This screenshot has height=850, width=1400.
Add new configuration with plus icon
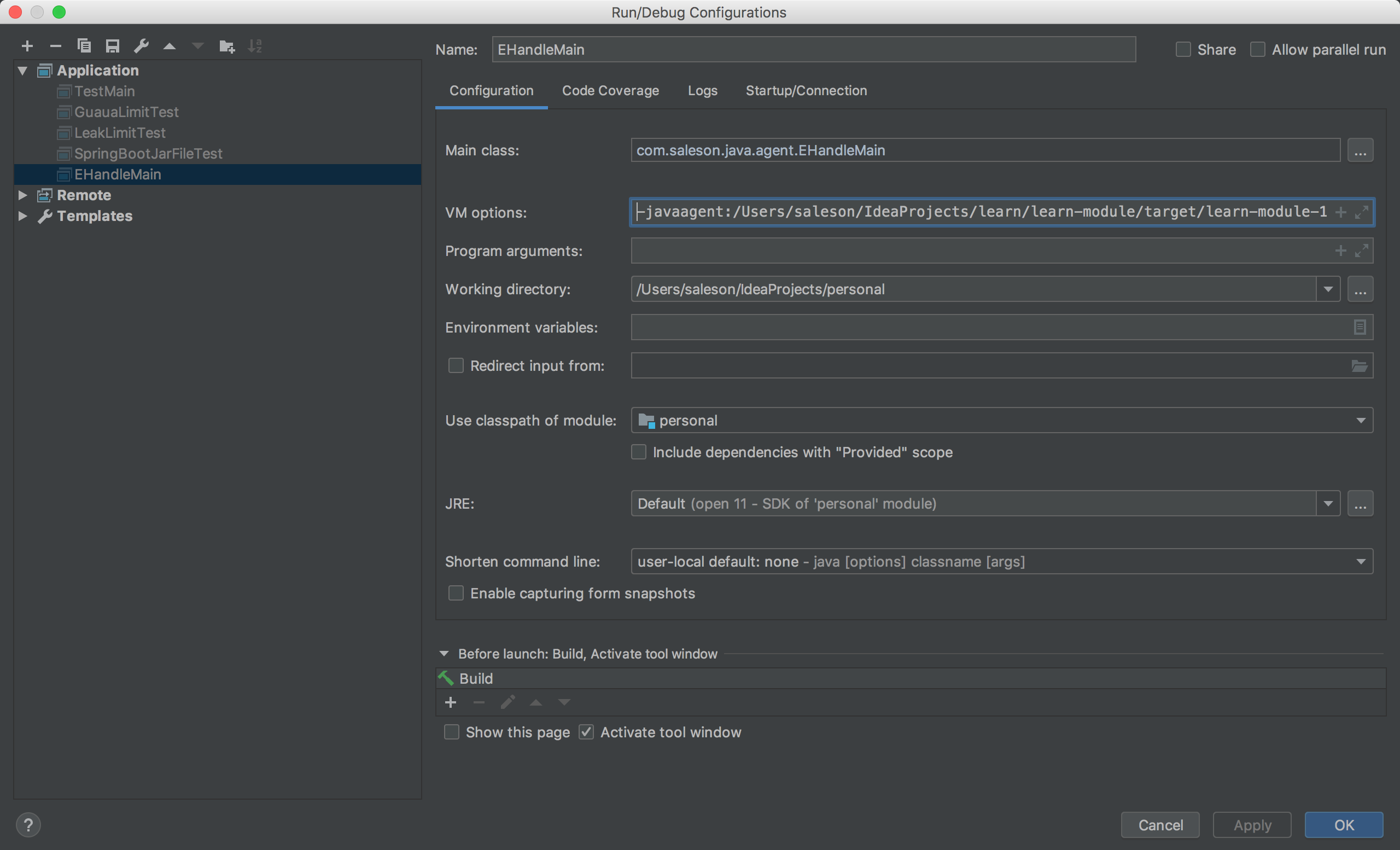click(27, 46)
